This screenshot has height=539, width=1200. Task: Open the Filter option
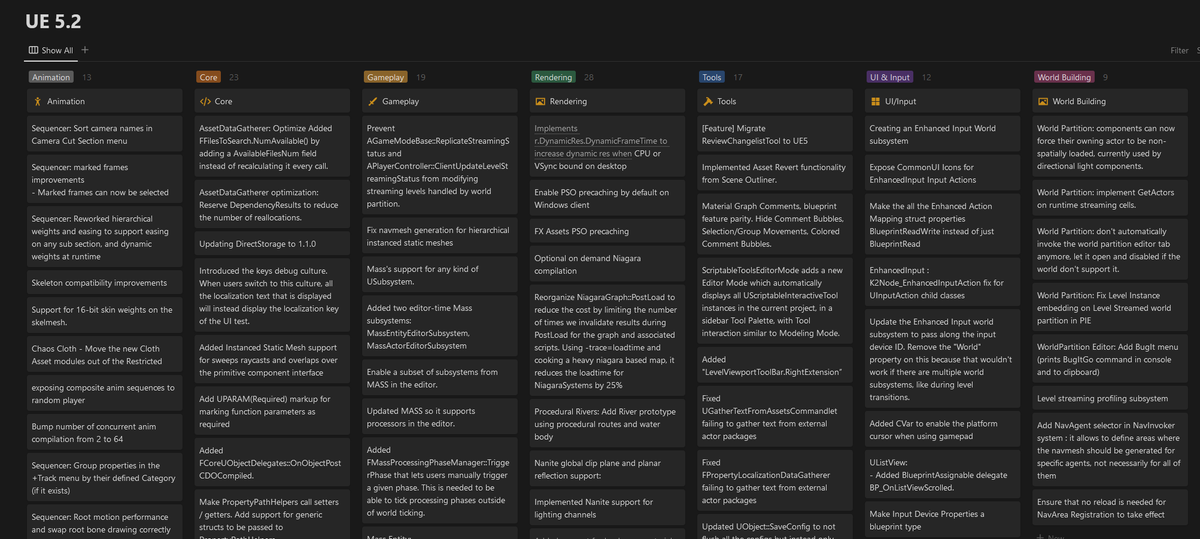coord(1178,50)
